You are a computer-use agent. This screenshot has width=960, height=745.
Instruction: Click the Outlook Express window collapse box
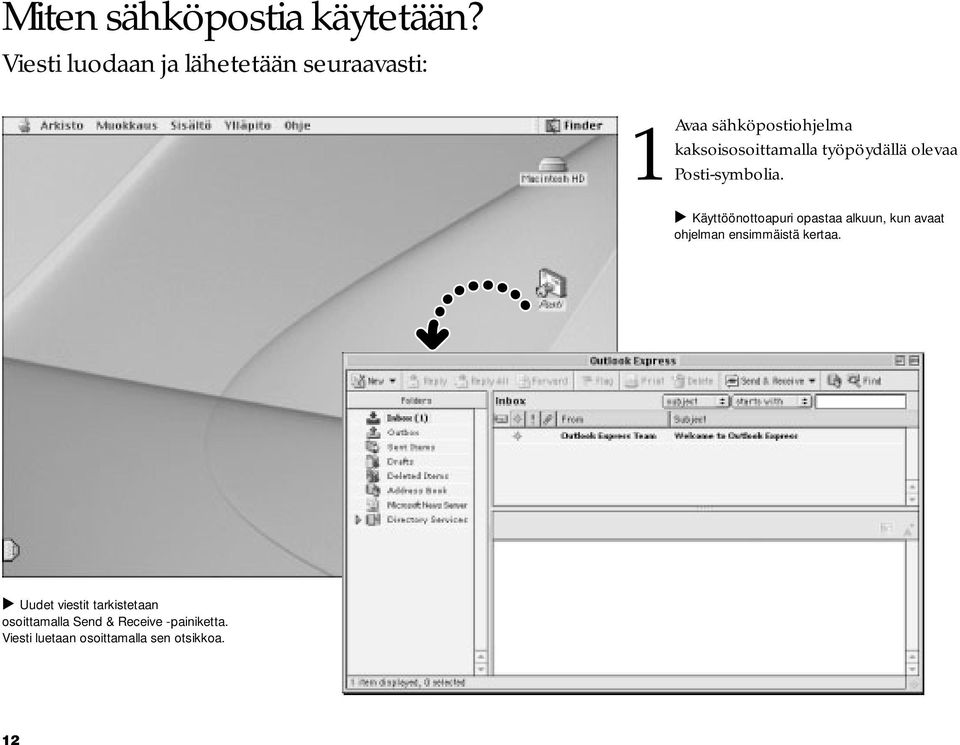point(913,361)
